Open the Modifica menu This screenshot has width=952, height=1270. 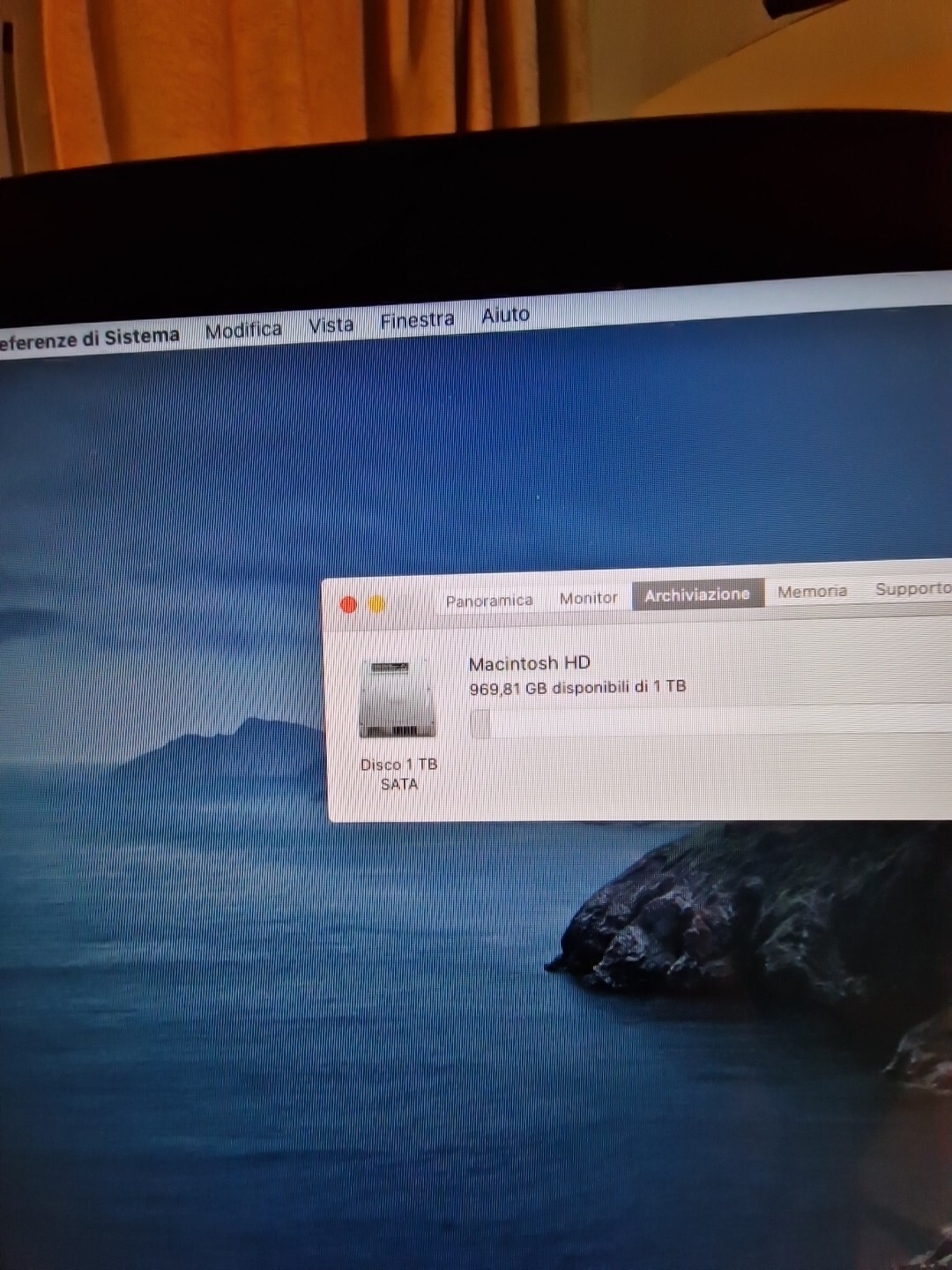(243, 331)
